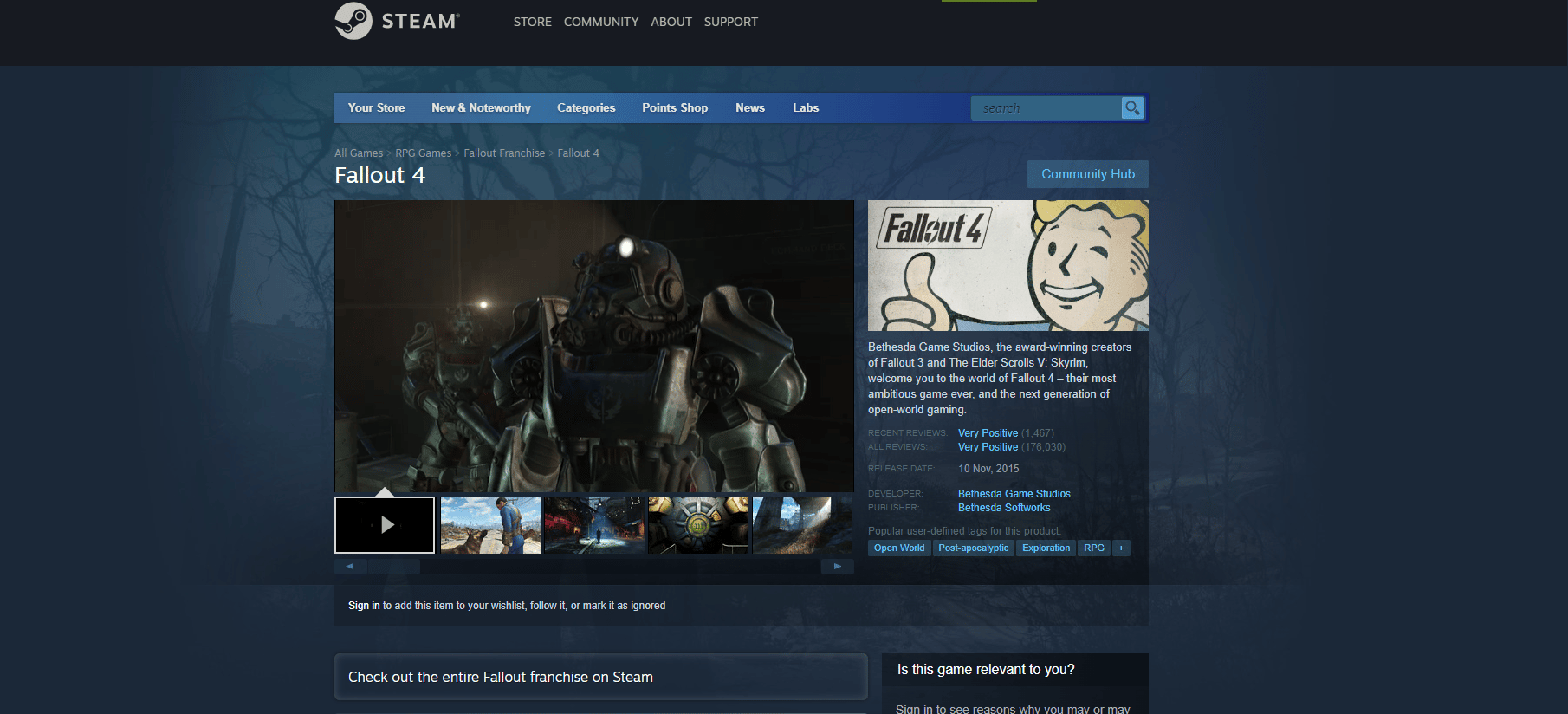Image resolution: width=1568 pixels, height=714 pixels.
Task: Click the left arrow of thumbnail strip
Action: pos(350,566)
